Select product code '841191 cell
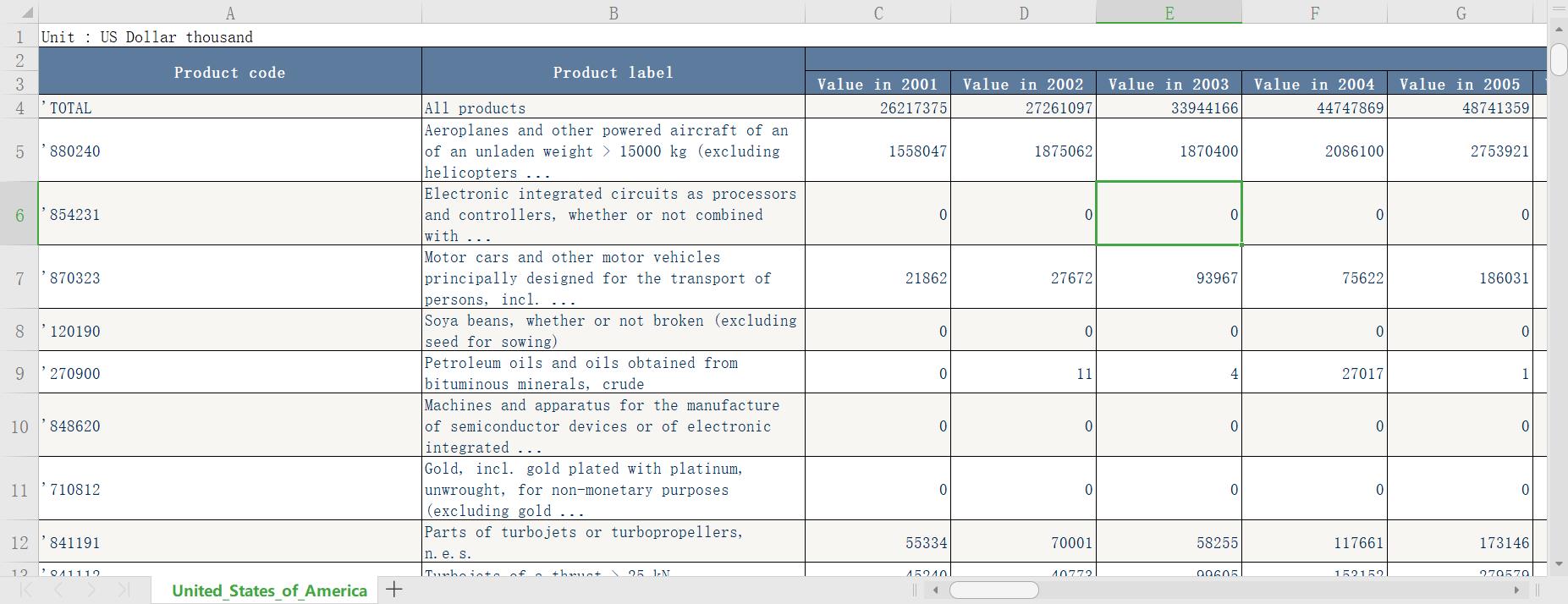 pos(230,542)
